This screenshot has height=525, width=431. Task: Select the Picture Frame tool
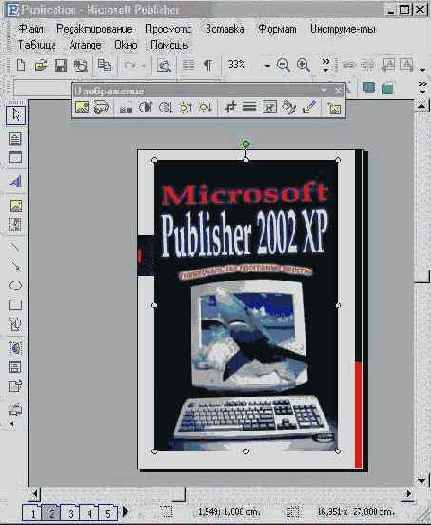coord(15,206)
